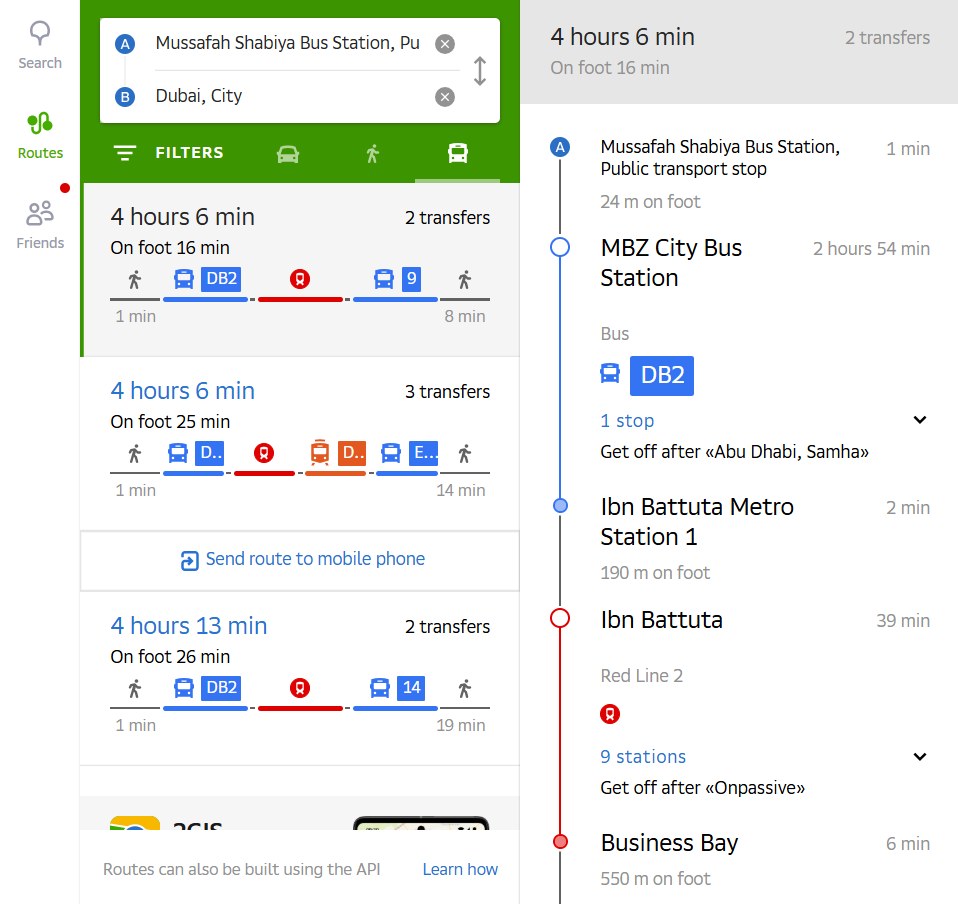
Task: Click the orange tram icon in second route
Action: tap(320, 453)
